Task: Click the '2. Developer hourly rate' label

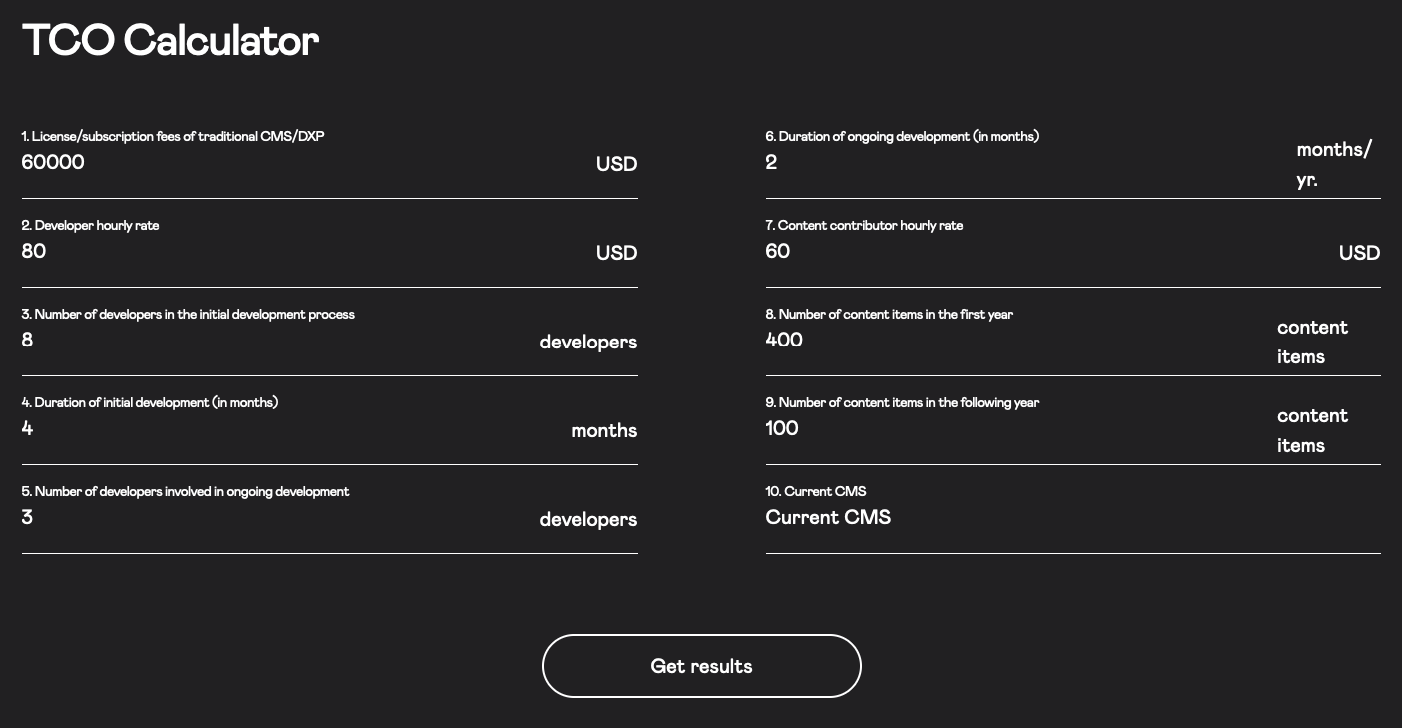Action: 90,226
